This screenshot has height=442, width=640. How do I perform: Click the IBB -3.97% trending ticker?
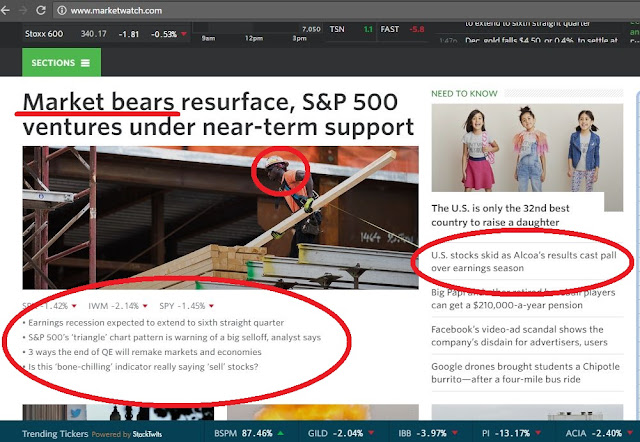coord(428,433)
